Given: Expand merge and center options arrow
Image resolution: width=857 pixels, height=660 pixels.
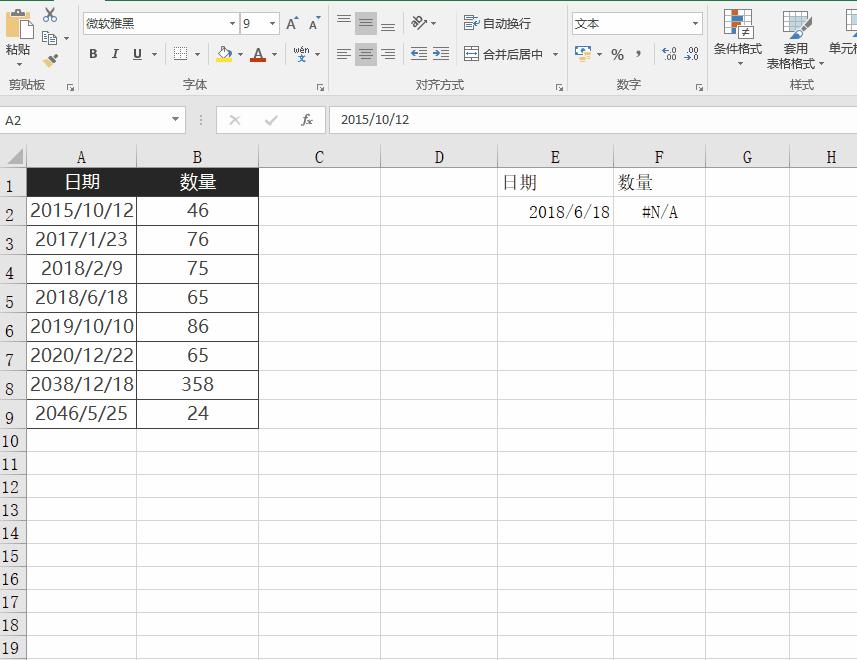Looking at the screenshot, I should 555,54.
